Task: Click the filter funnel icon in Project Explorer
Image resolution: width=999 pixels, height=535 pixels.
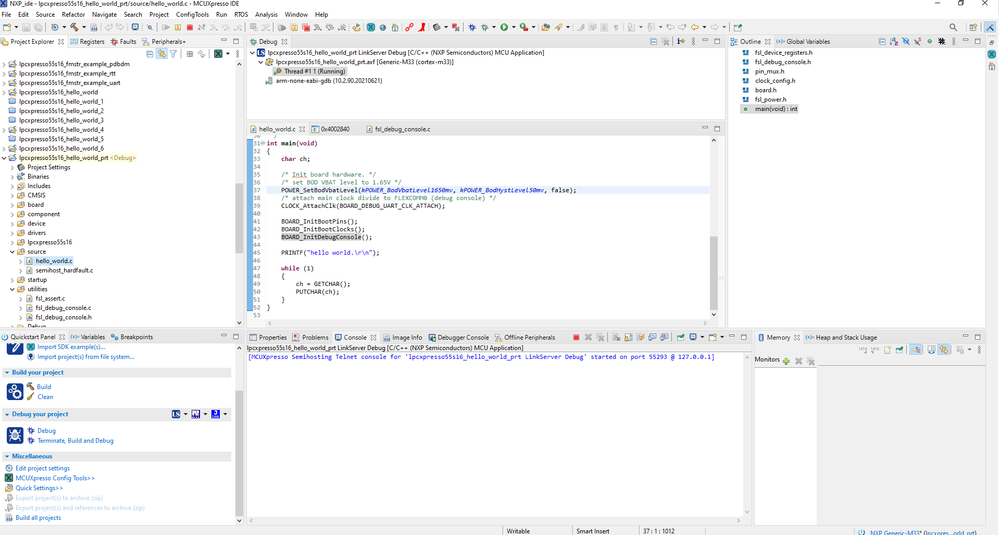Action: click(x=173, y=54)
